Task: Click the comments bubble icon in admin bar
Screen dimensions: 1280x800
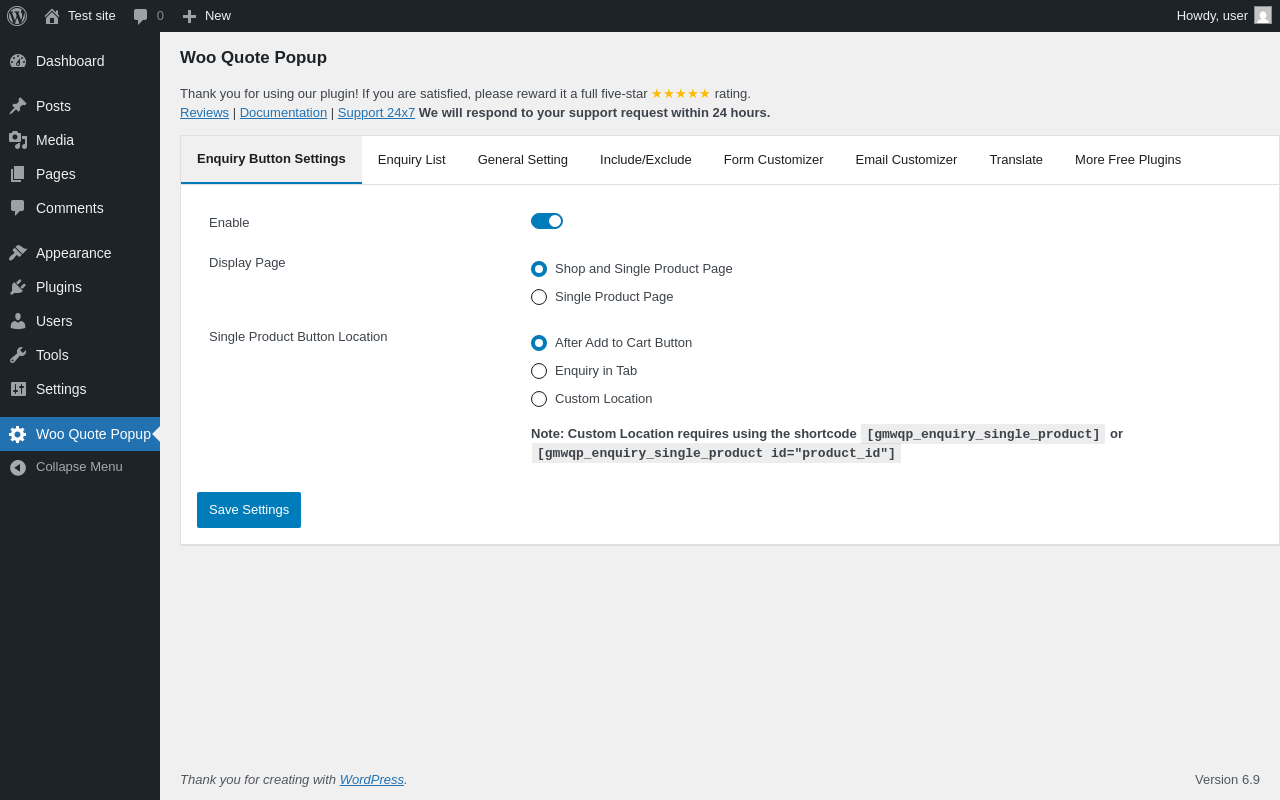Action: [141, 16]
